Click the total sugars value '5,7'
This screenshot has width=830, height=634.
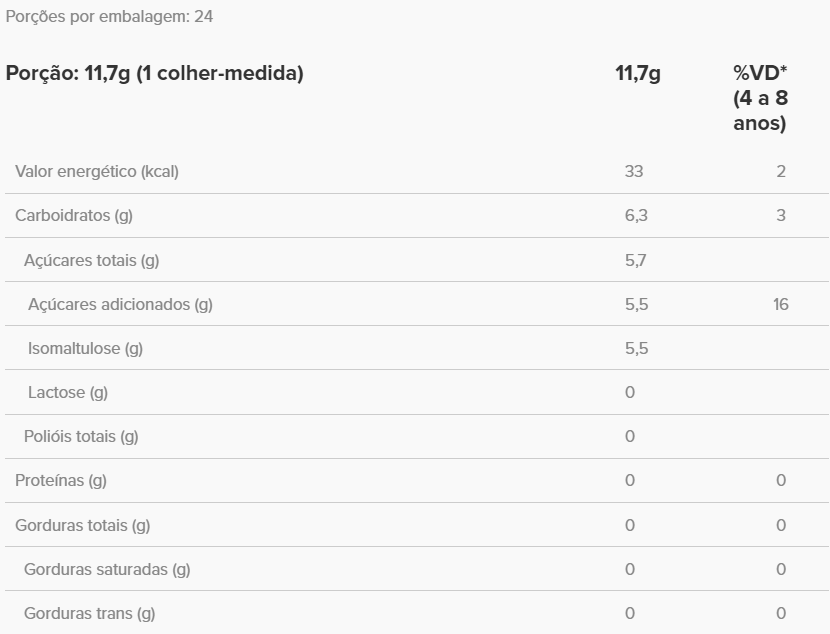pos(636,261)
